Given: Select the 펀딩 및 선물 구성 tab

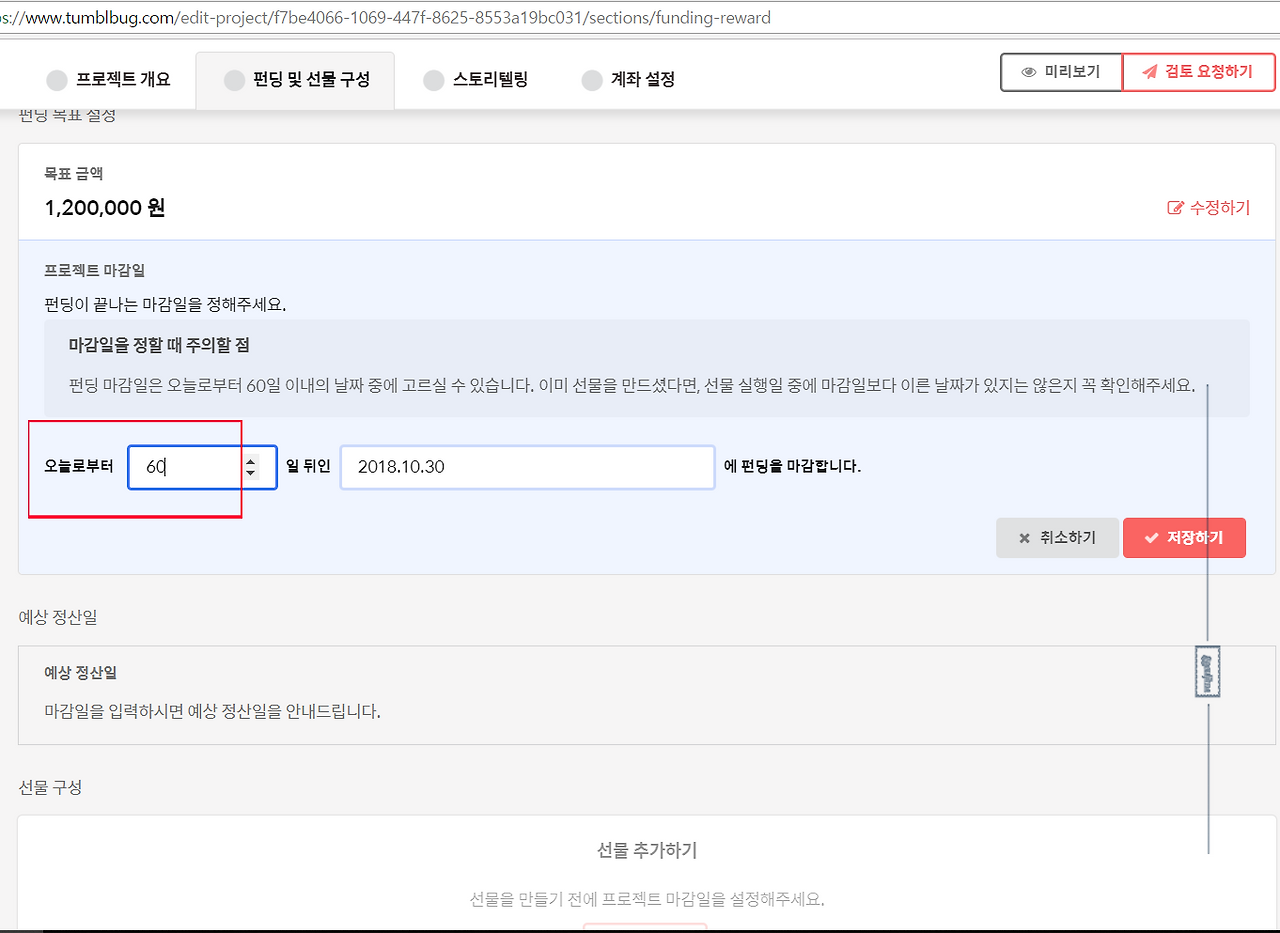Looking at the screenshot, I should click(295, 80).
